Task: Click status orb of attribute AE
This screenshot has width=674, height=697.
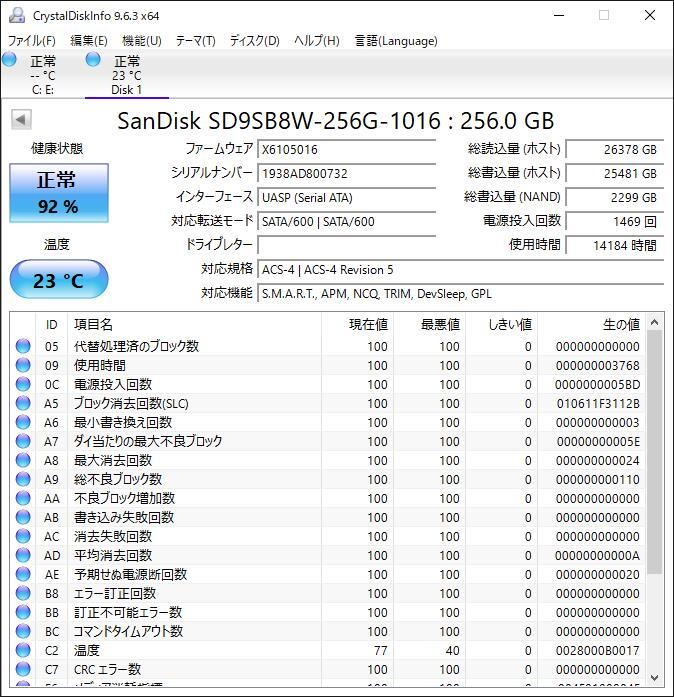Action: click(x=23, y=574)
